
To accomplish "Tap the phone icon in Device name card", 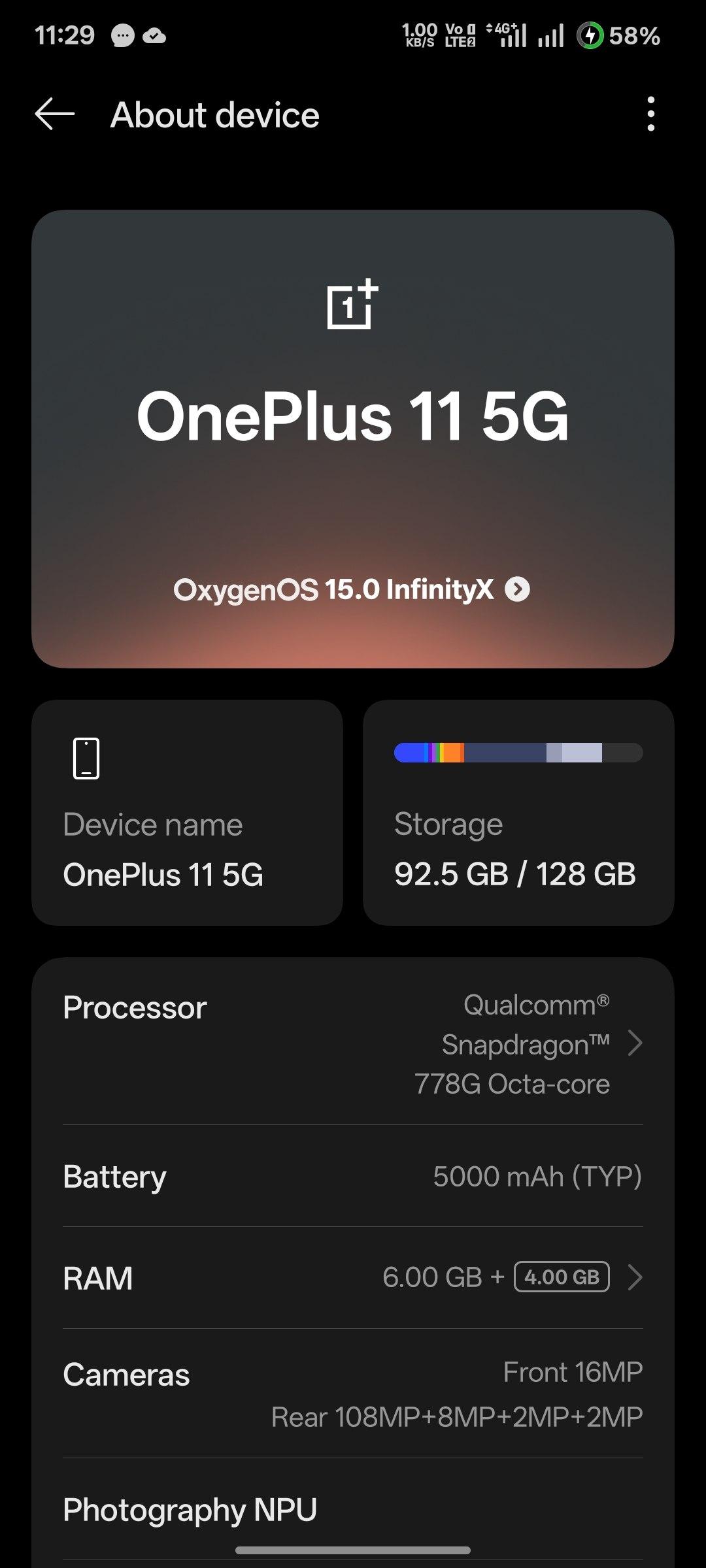I will [86, 759].
